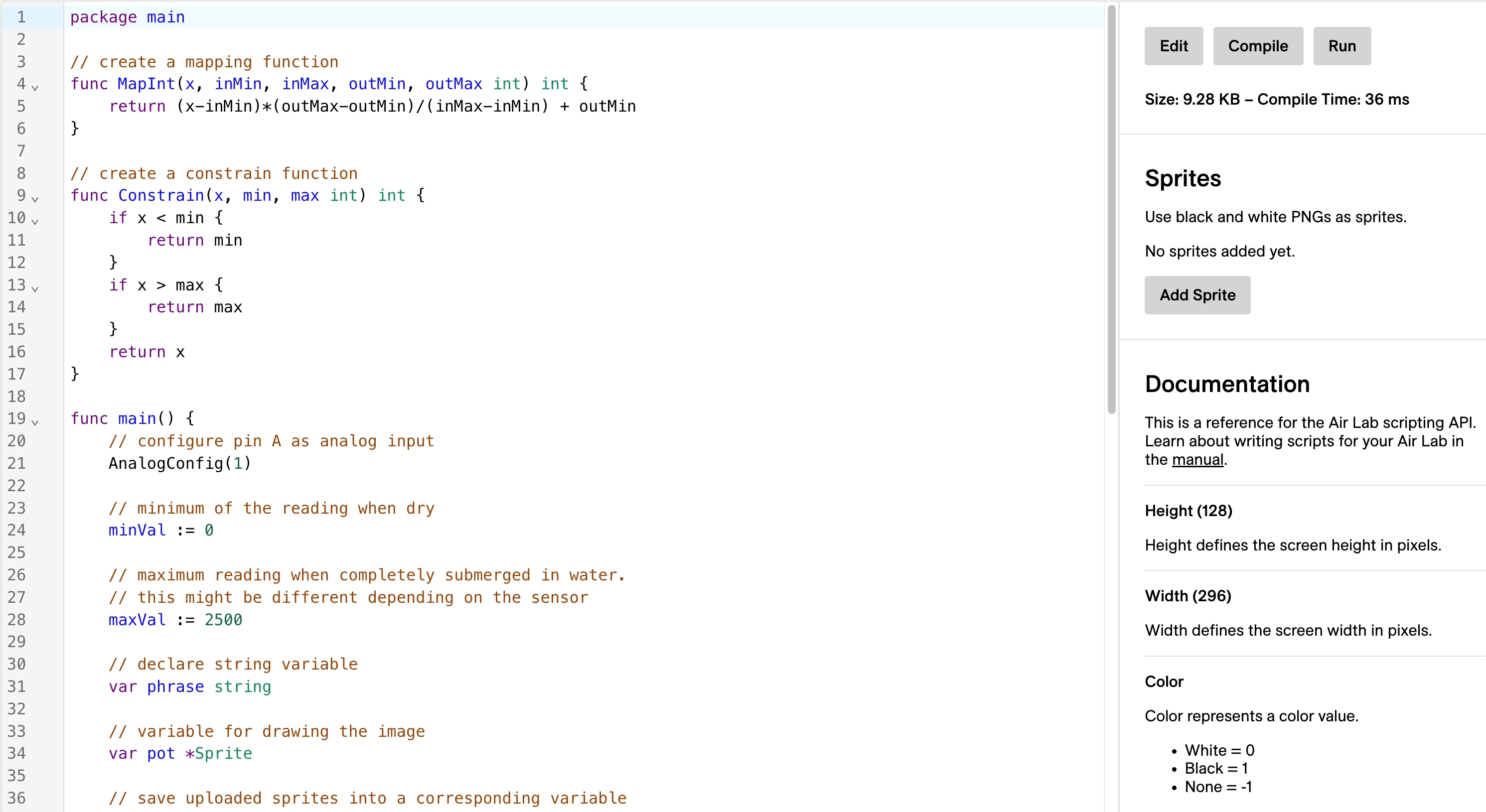Open the manual link
1486x812 pixels.
tap(1197, 460)
